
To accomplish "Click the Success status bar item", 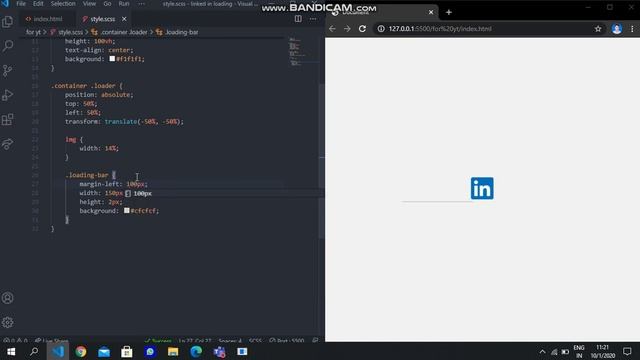I will pyautogui.click(x=158, y=340).
